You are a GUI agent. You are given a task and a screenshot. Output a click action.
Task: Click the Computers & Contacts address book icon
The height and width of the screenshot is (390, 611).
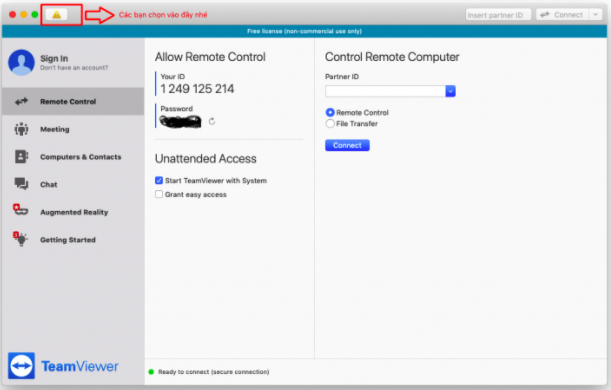(x=21, y=157)
